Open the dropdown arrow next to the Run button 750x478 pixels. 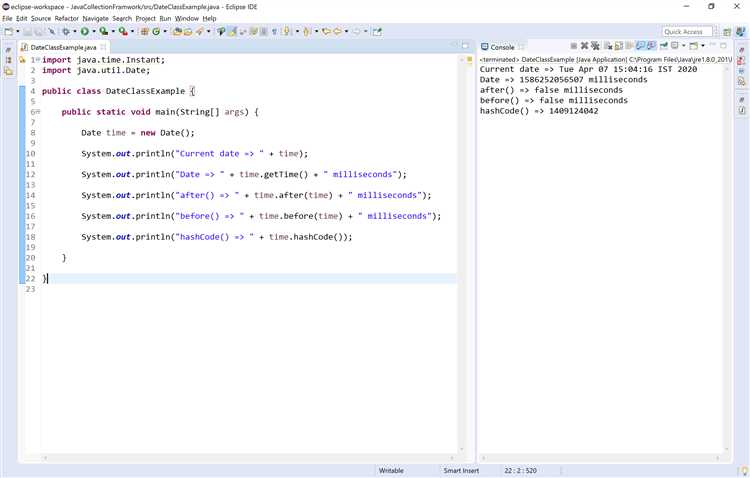[94, 32]
